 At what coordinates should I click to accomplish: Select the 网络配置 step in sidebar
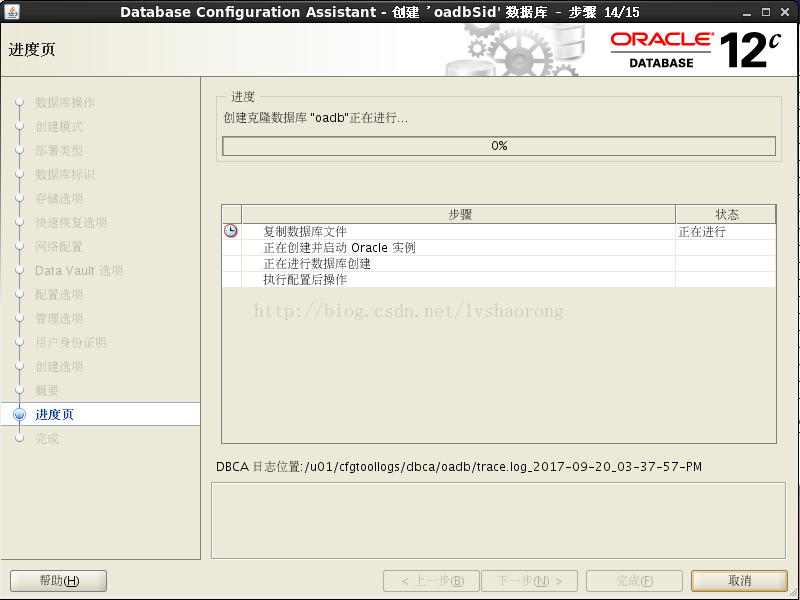pyautogui.click(x=59, y=246)
